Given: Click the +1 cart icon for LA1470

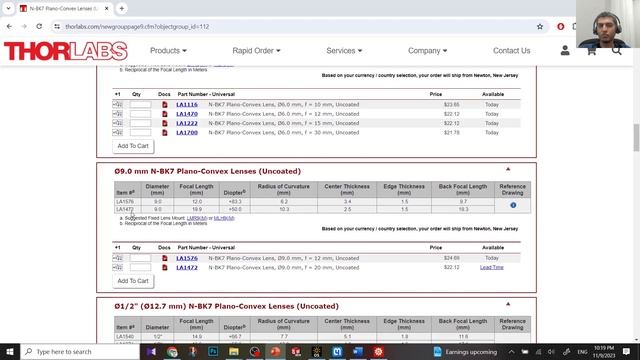Looking at the screenshot, I should click(x=118, y=114).
